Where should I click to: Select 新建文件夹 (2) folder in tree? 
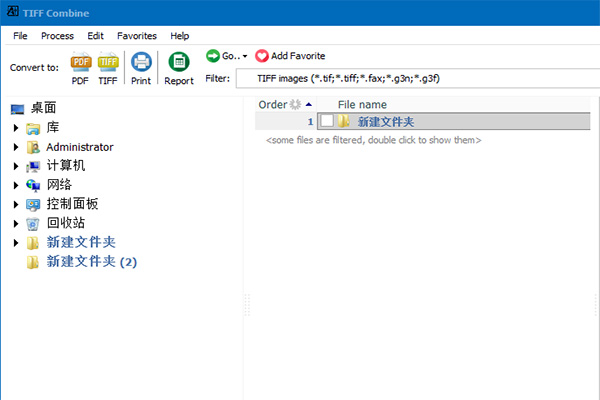91,262
